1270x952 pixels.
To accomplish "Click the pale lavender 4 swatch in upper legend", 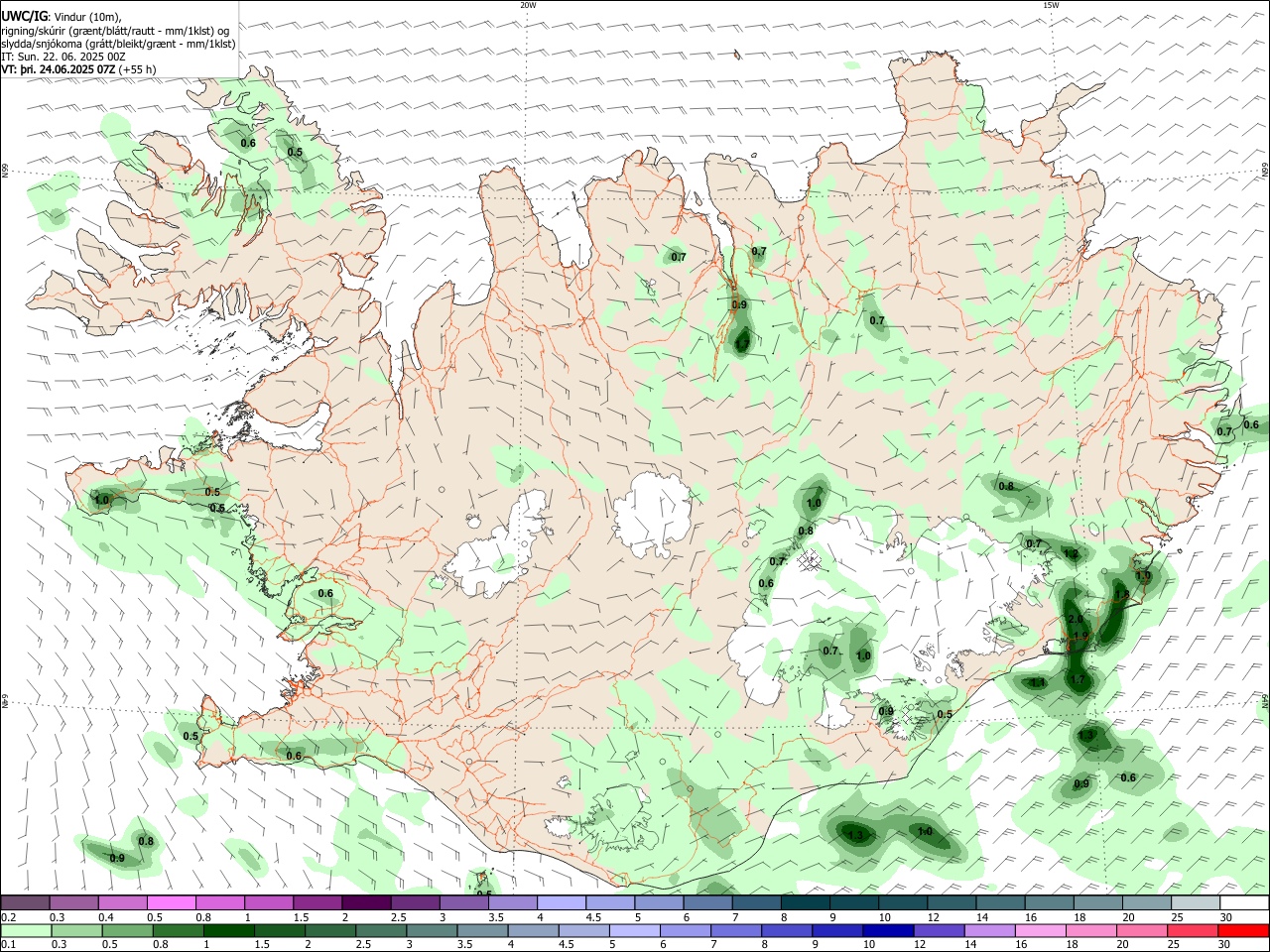I will tap(562, 903).
